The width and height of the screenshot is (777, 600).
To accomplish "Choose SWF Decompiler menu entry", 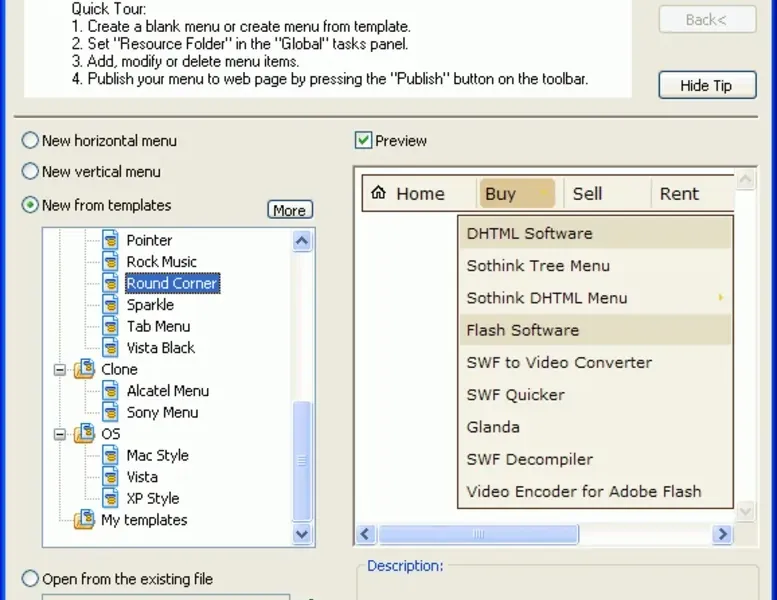I will pos(595,459).
